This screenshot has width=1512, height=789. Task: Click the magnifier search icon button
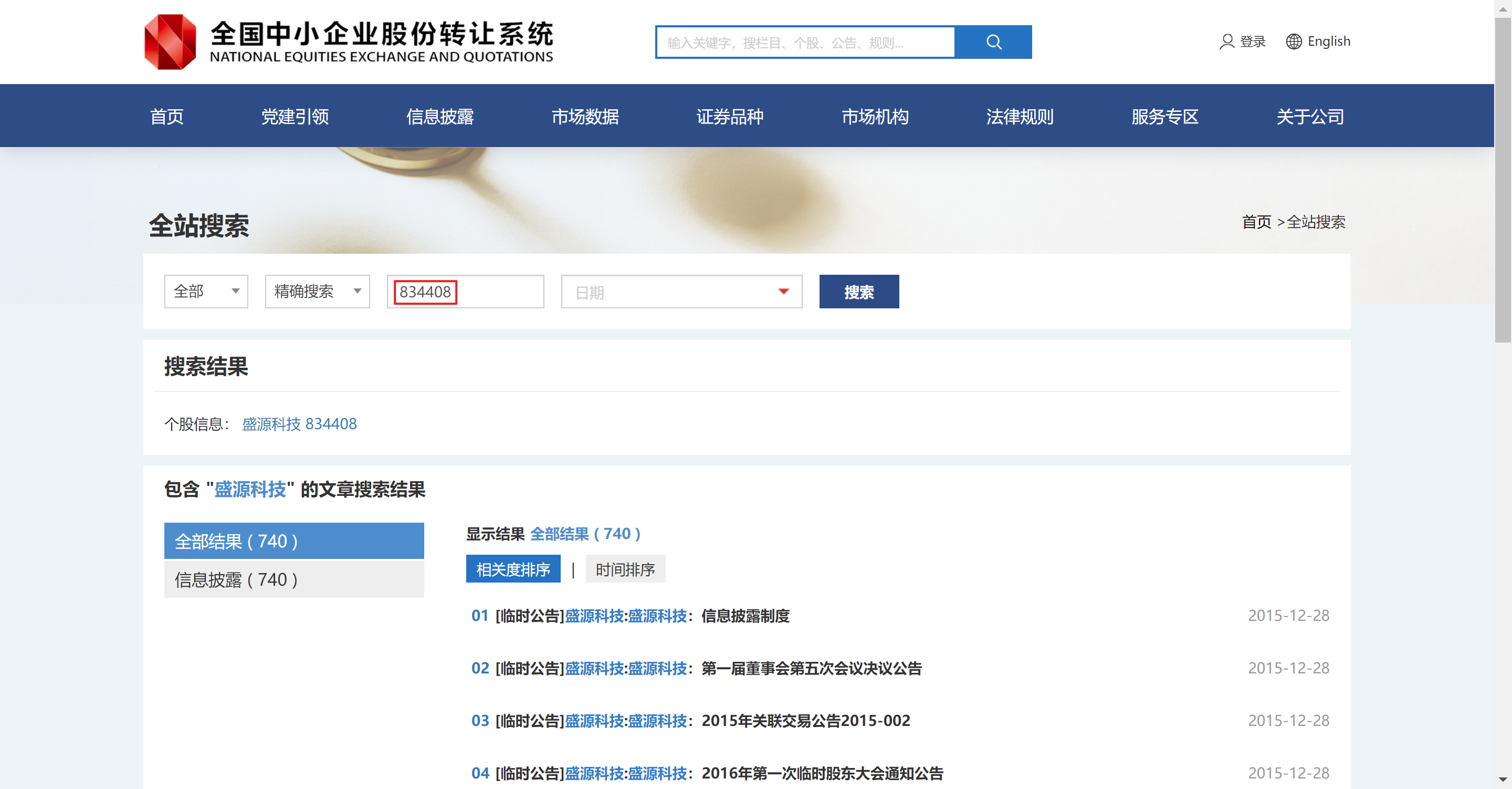993,41
